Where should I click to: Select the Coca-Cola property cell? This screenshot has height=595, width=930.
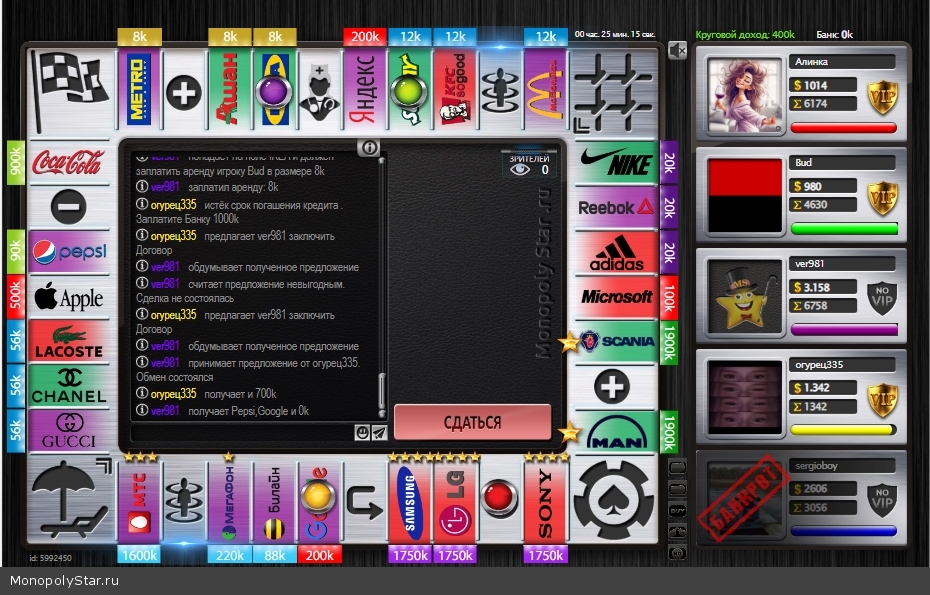click(x=69, y=162)
